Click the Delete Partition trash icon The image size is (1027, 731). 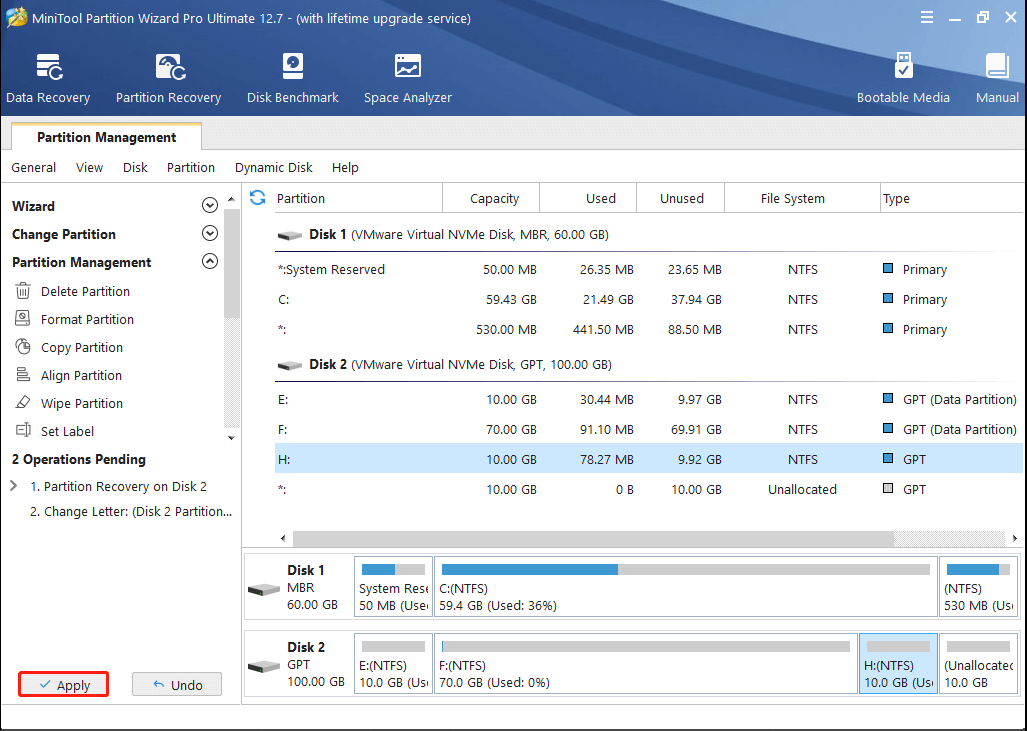click(x=23, y=291)
